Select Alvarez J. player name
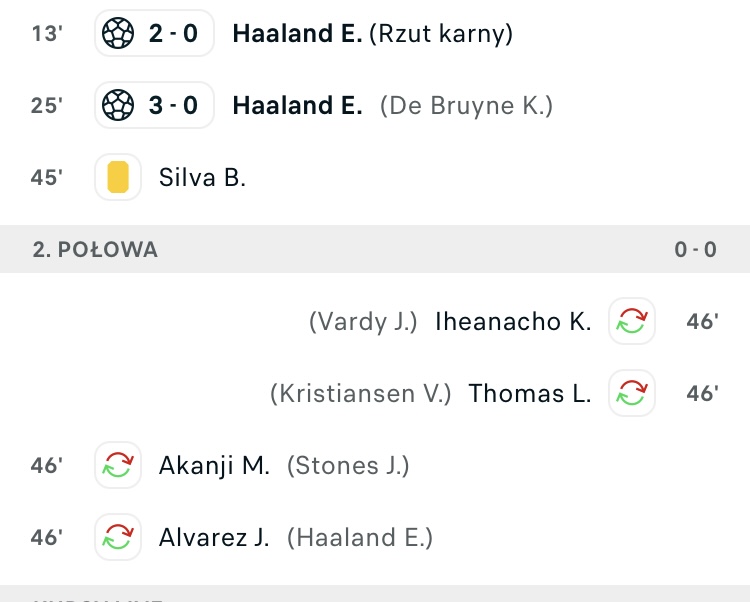The height and width of the screenshot is (602, 750). coord(214,537)
